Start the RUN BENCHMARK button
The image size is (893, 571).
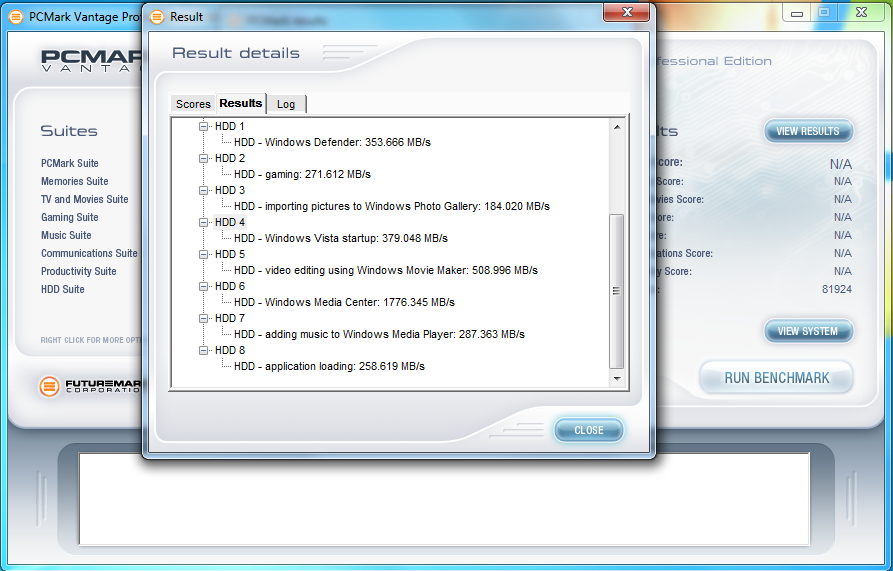777,378
